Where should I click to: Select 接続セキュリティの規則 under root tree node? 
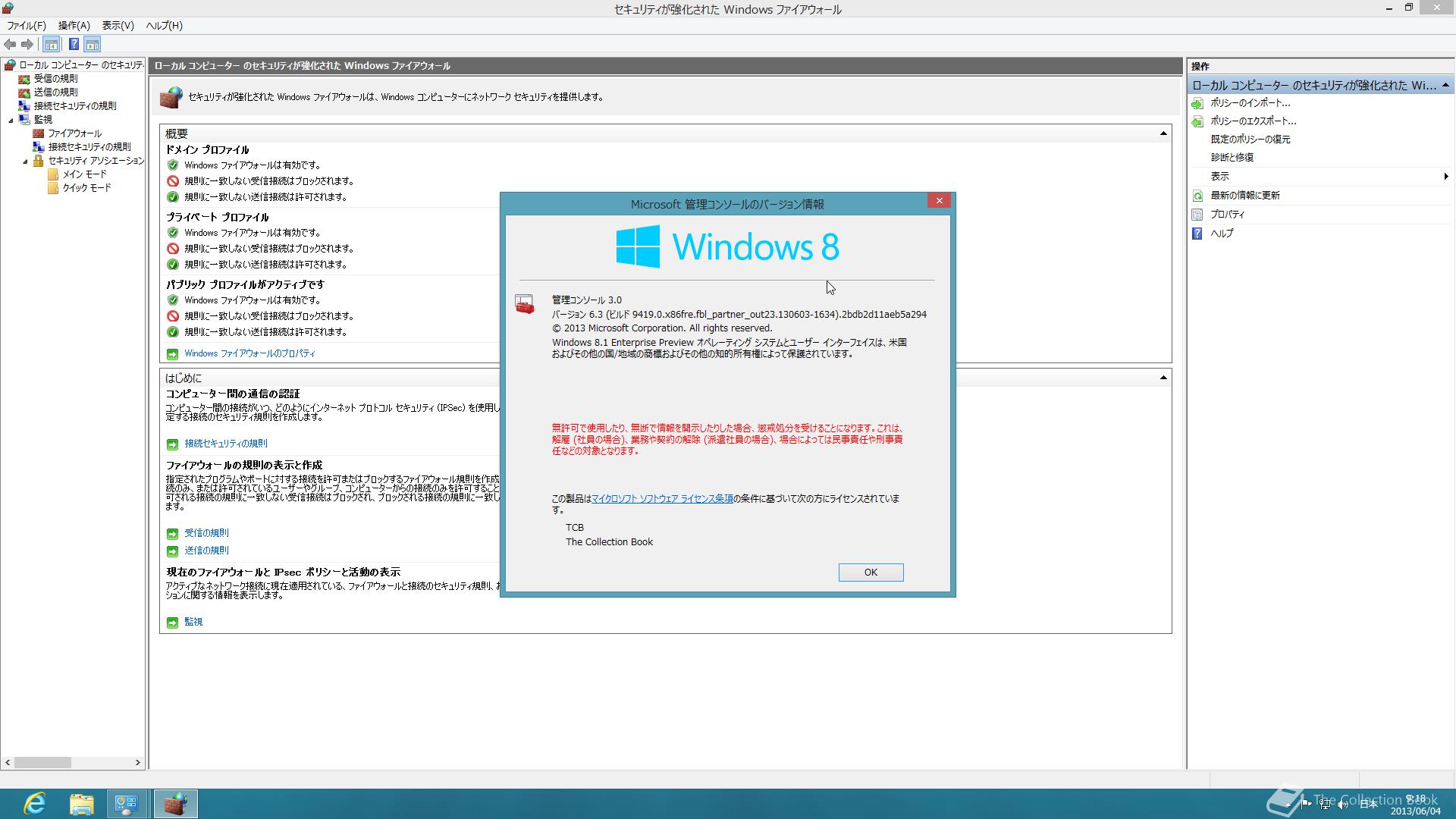[75, 106]
